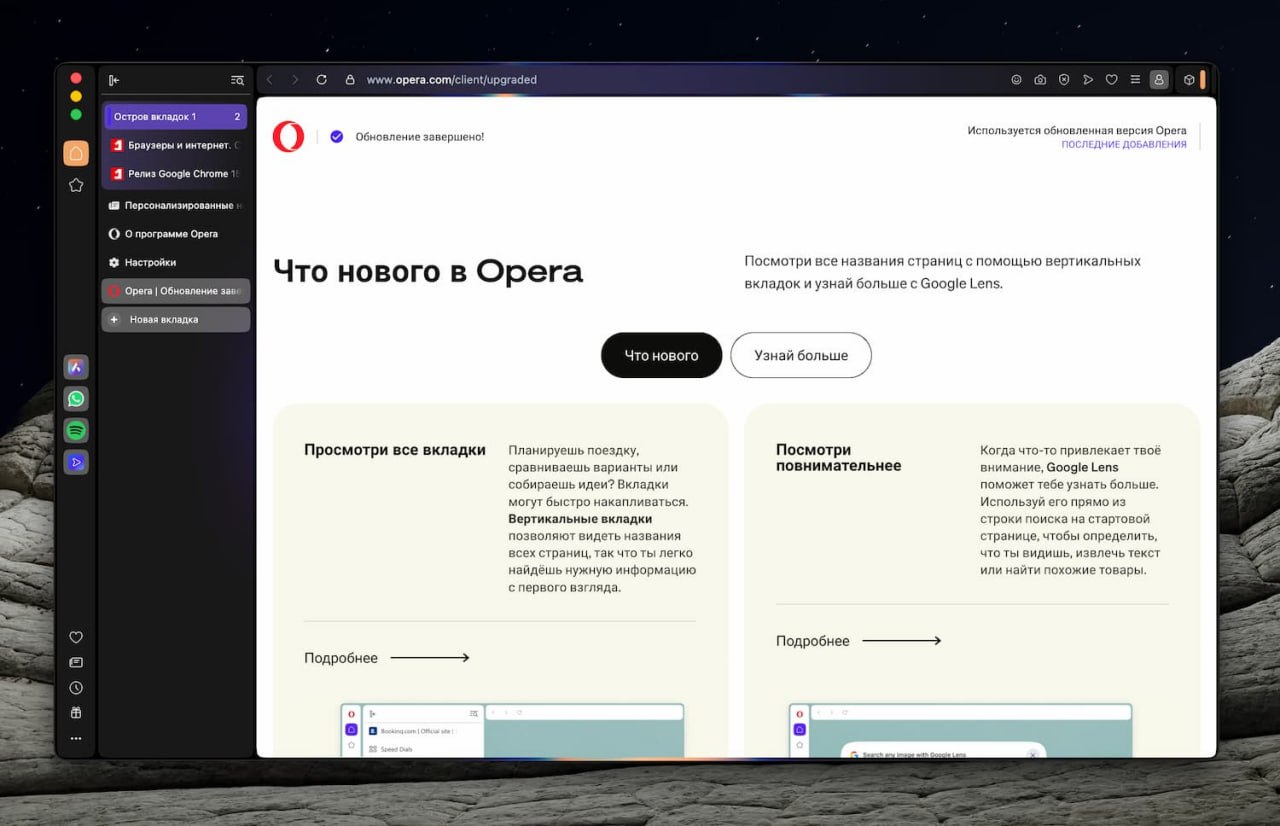
Task: Click "Используется обновленная версия Opera" text
Action: [1077, 131]
